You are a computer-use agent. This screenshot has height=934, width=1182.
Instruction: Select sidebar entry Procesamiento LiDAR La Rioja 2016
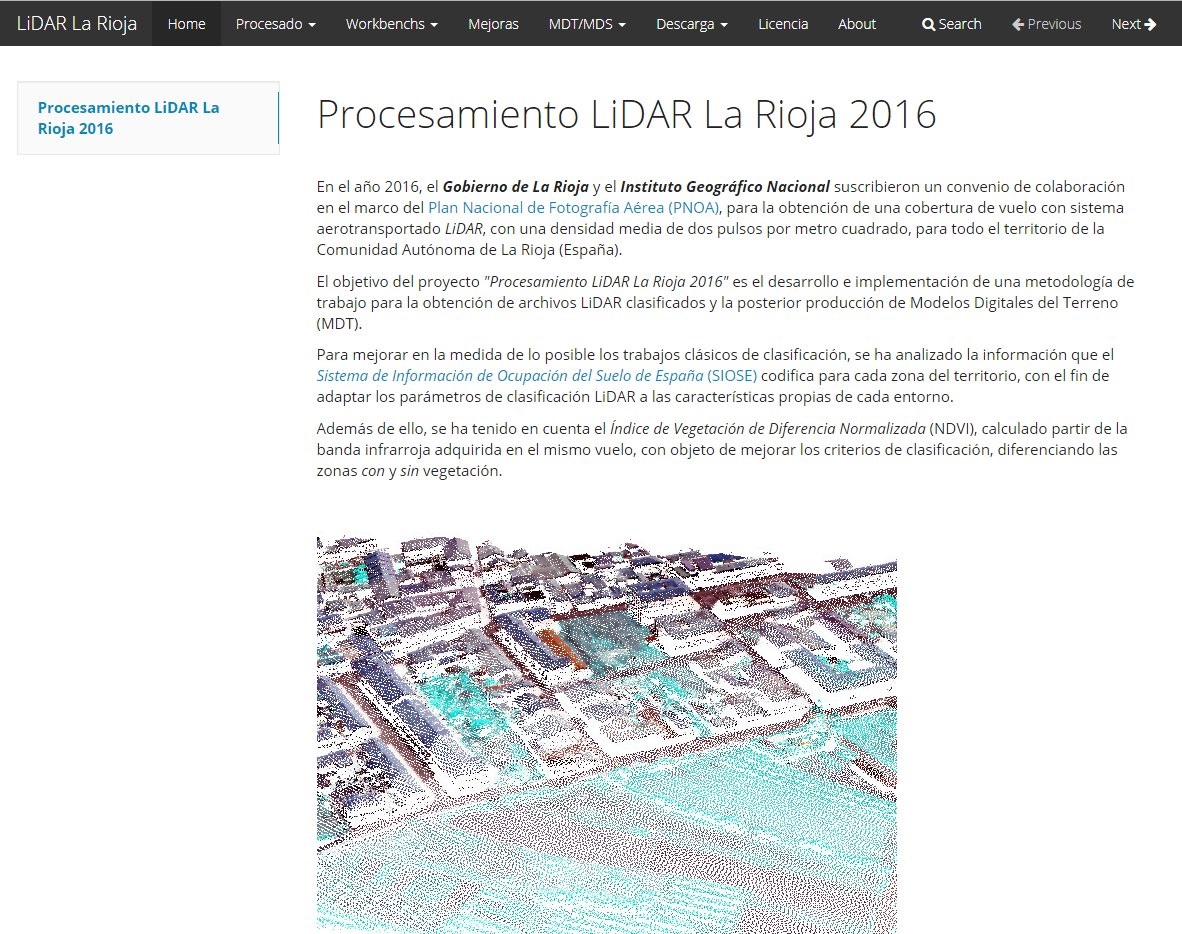point(128,118)
